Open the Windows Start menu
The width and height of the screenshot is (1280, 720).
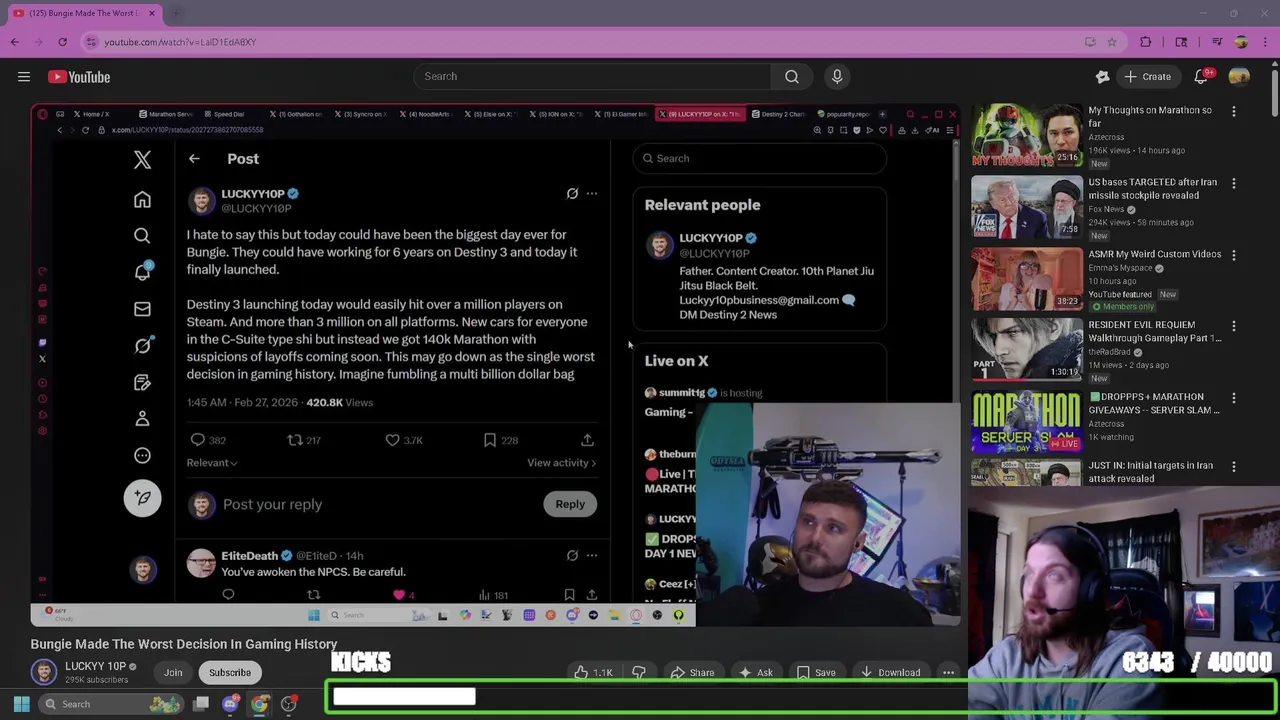coord(21,704)
